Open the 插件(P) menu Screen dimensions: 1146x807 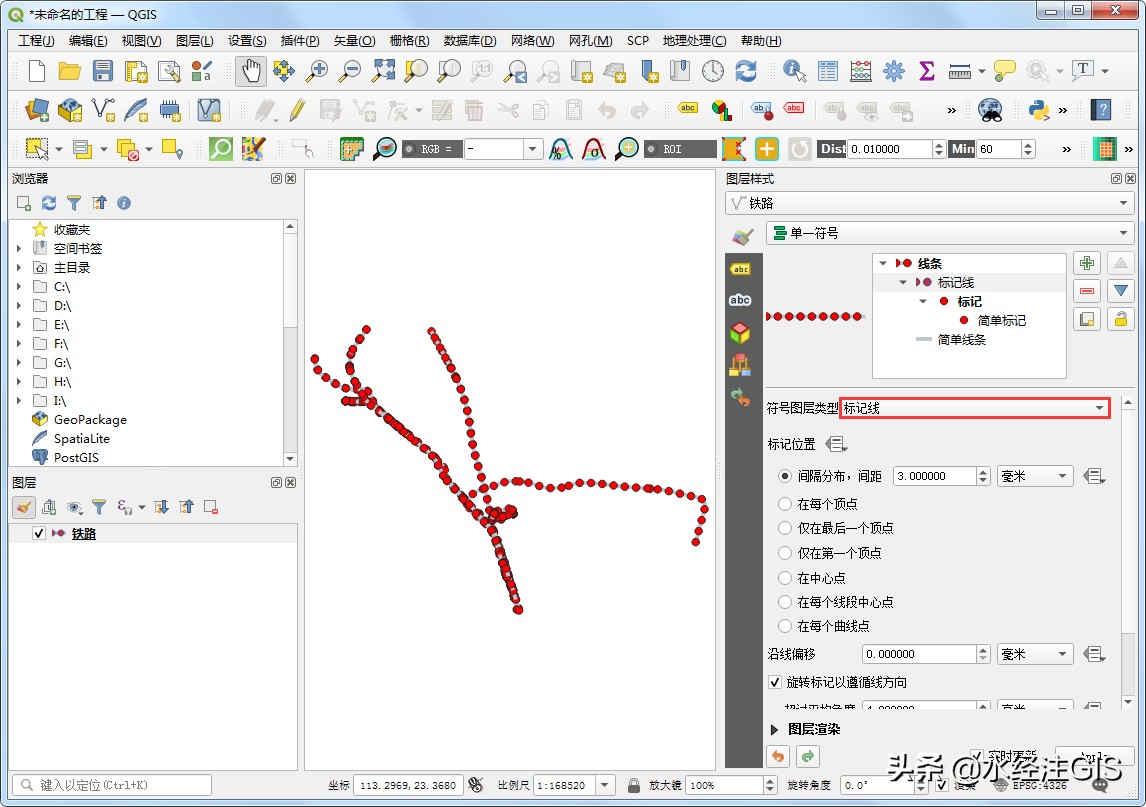[x=300, y=41]
